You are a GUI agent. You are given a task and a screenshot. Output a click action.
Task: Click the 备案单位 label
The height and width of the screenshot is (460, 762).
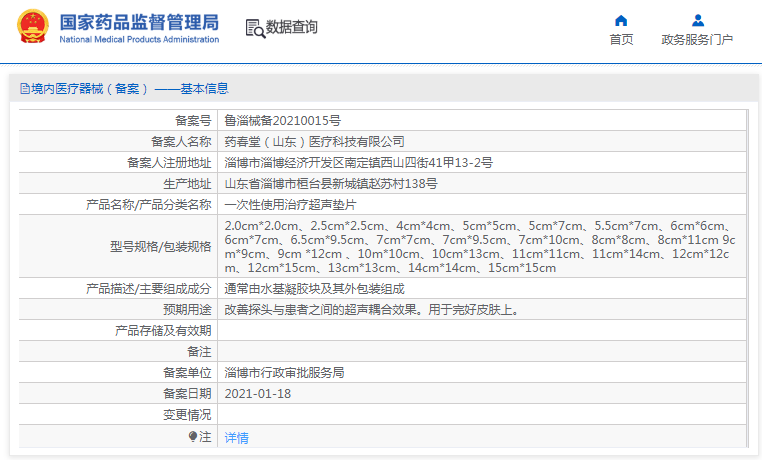[187, 373]
